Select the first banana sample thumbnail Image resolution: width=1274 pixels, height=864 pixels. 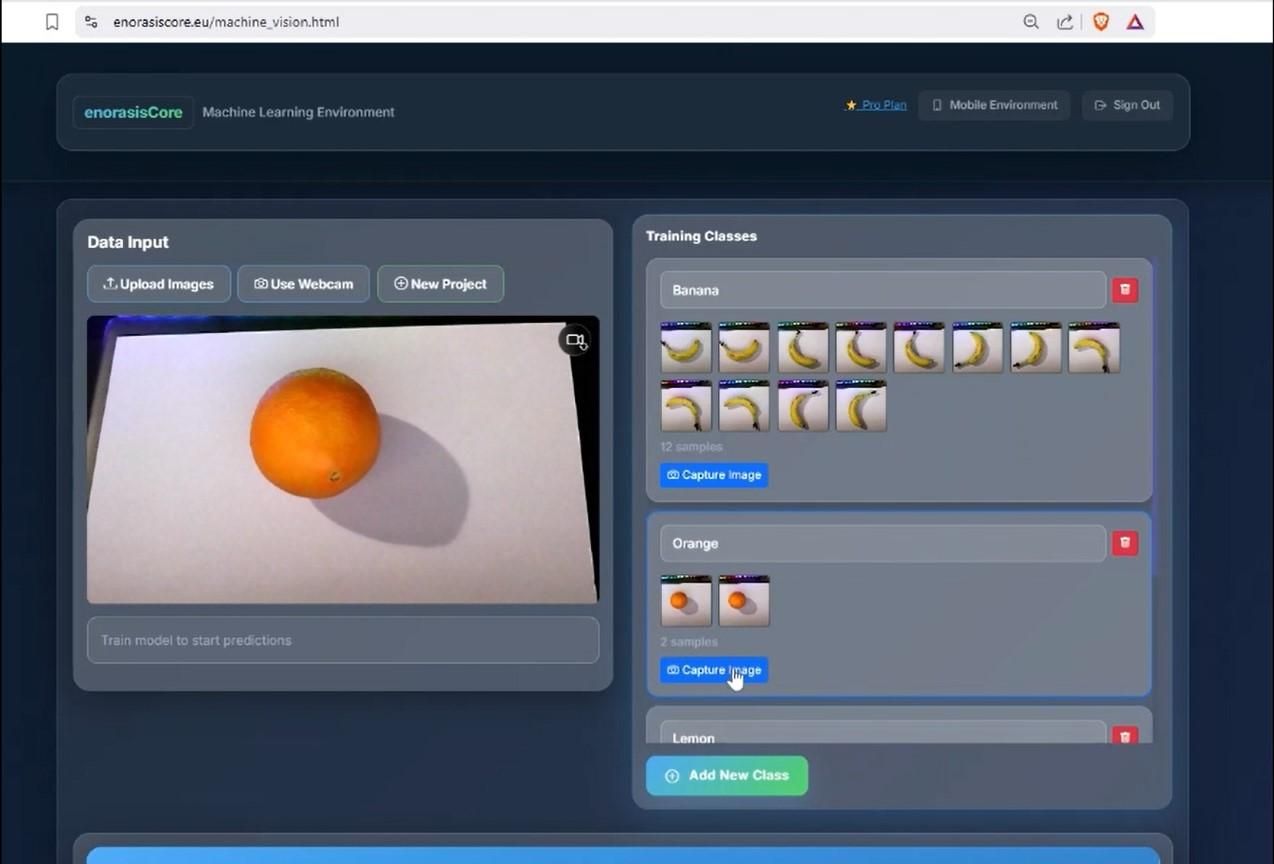point(686,348)
